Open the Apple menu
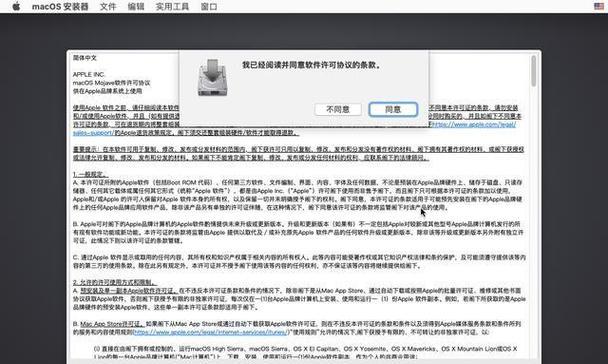608x364 pixels. (16, 6)
